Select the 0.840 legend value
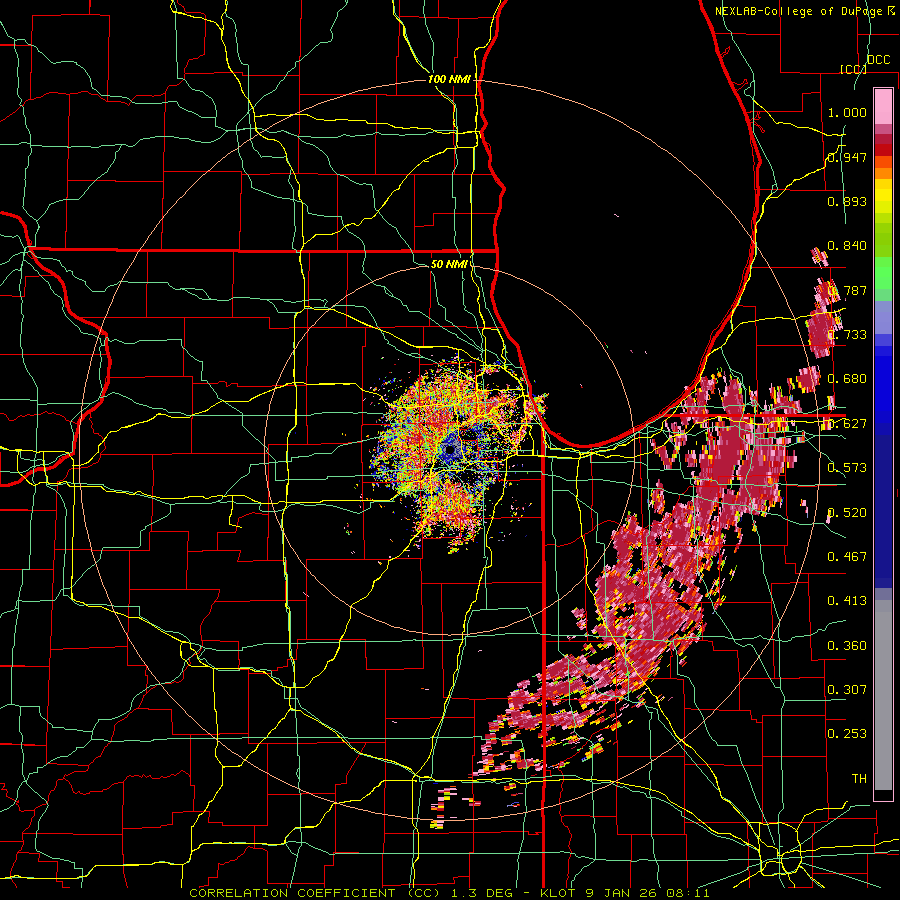This screenshot has width=900, height=900. click(847, 246)
